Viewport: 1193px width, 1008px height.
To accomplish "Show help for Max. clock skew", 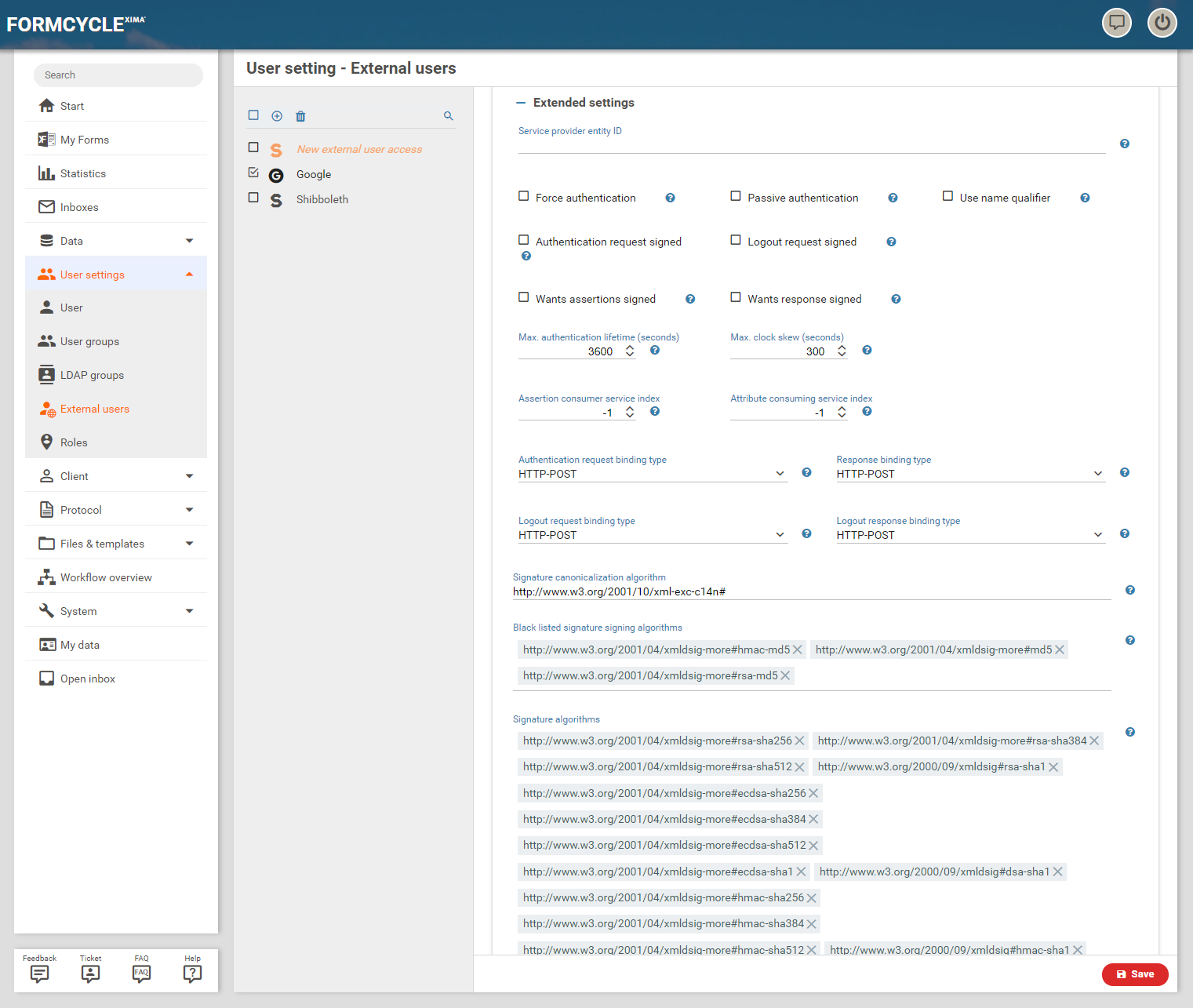I will point(867,351).
